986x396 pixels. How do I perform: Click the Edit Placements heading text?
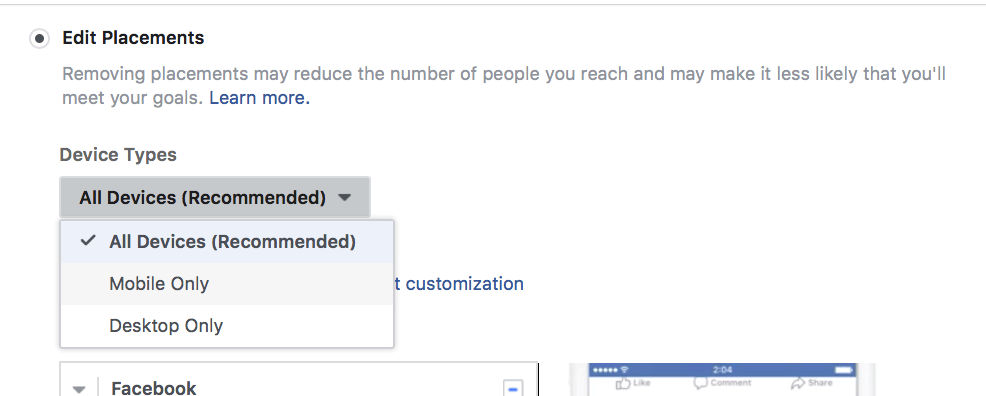(x=133, y=38)
